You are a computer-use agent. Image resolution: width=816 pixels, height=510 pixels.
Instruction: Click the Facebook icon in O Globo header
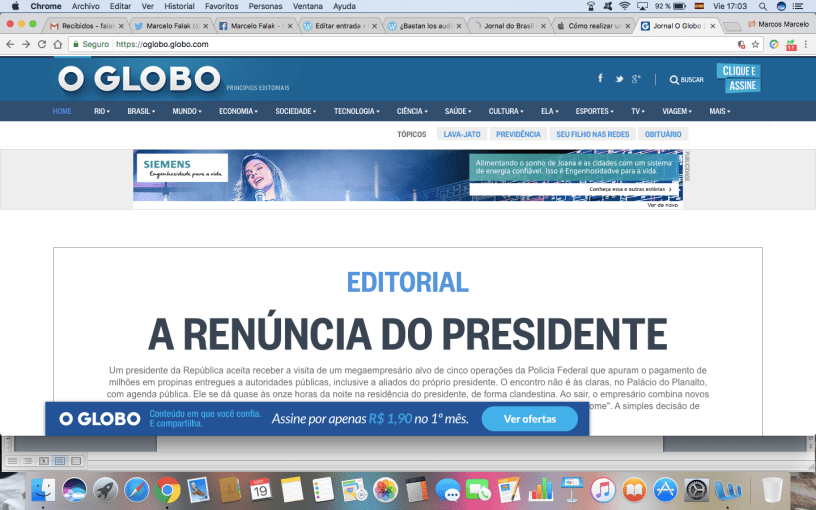600,78
